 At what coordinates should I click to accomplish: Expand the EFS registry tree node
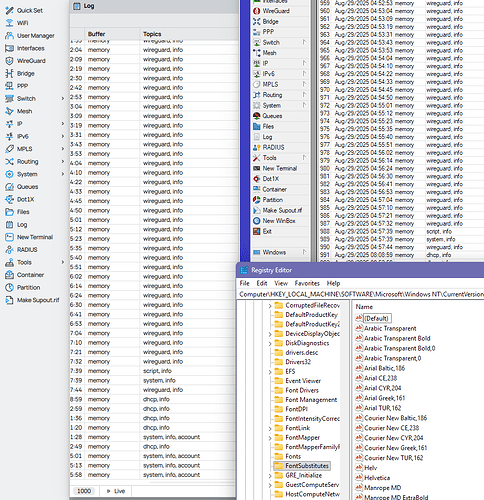[270, 371]
